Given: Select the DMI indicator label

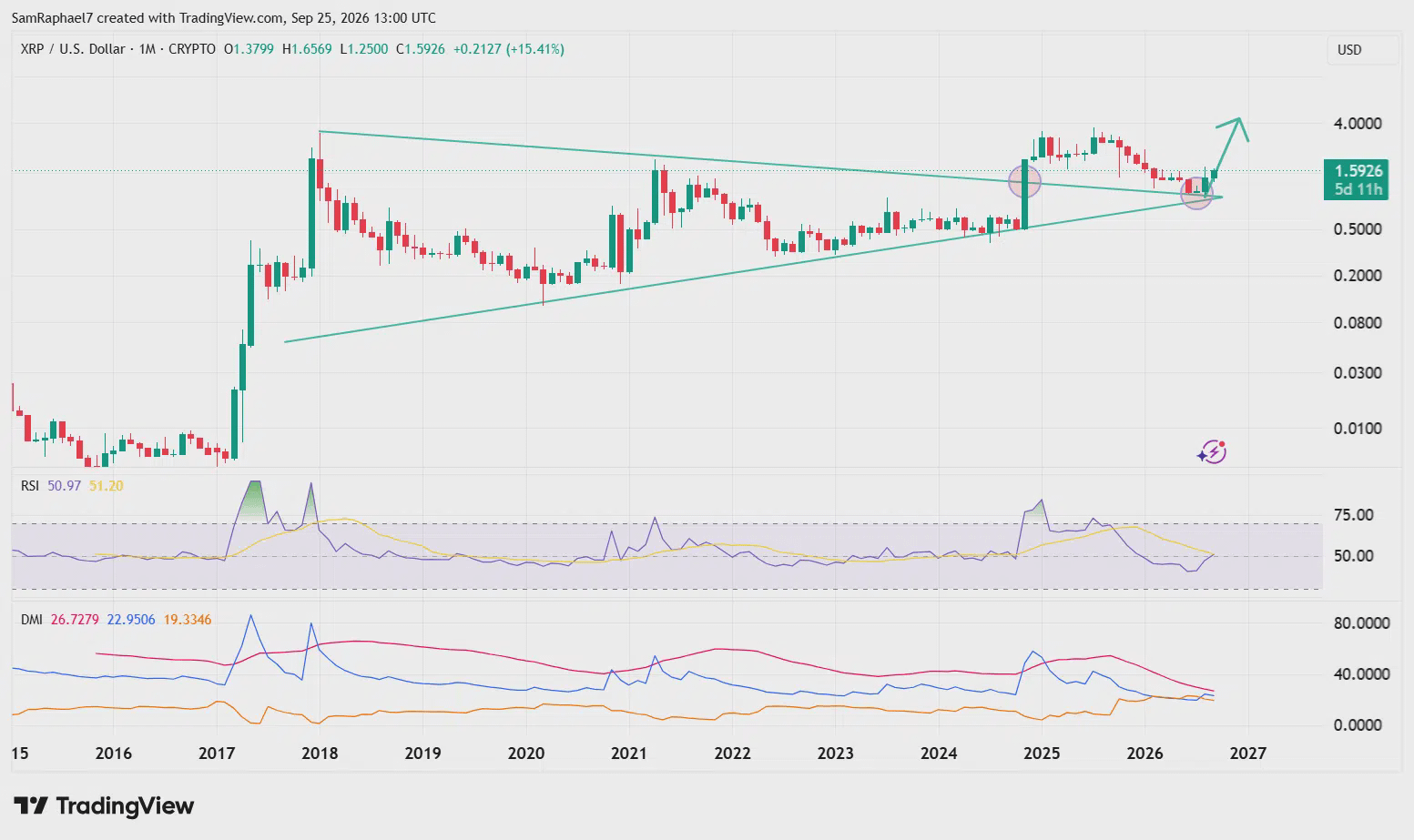Looking at the screenshot, I should click(x=32, y=620).
